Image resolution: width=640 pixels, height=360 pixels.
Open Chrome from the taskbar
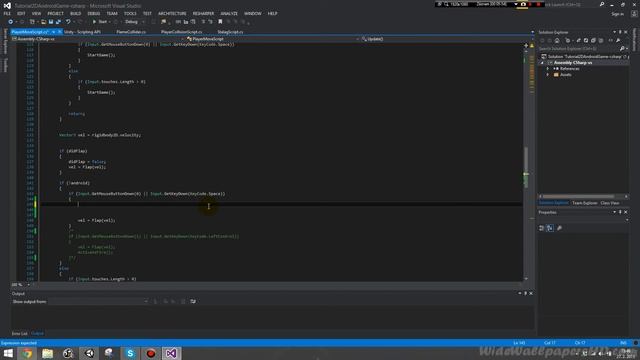27,353
